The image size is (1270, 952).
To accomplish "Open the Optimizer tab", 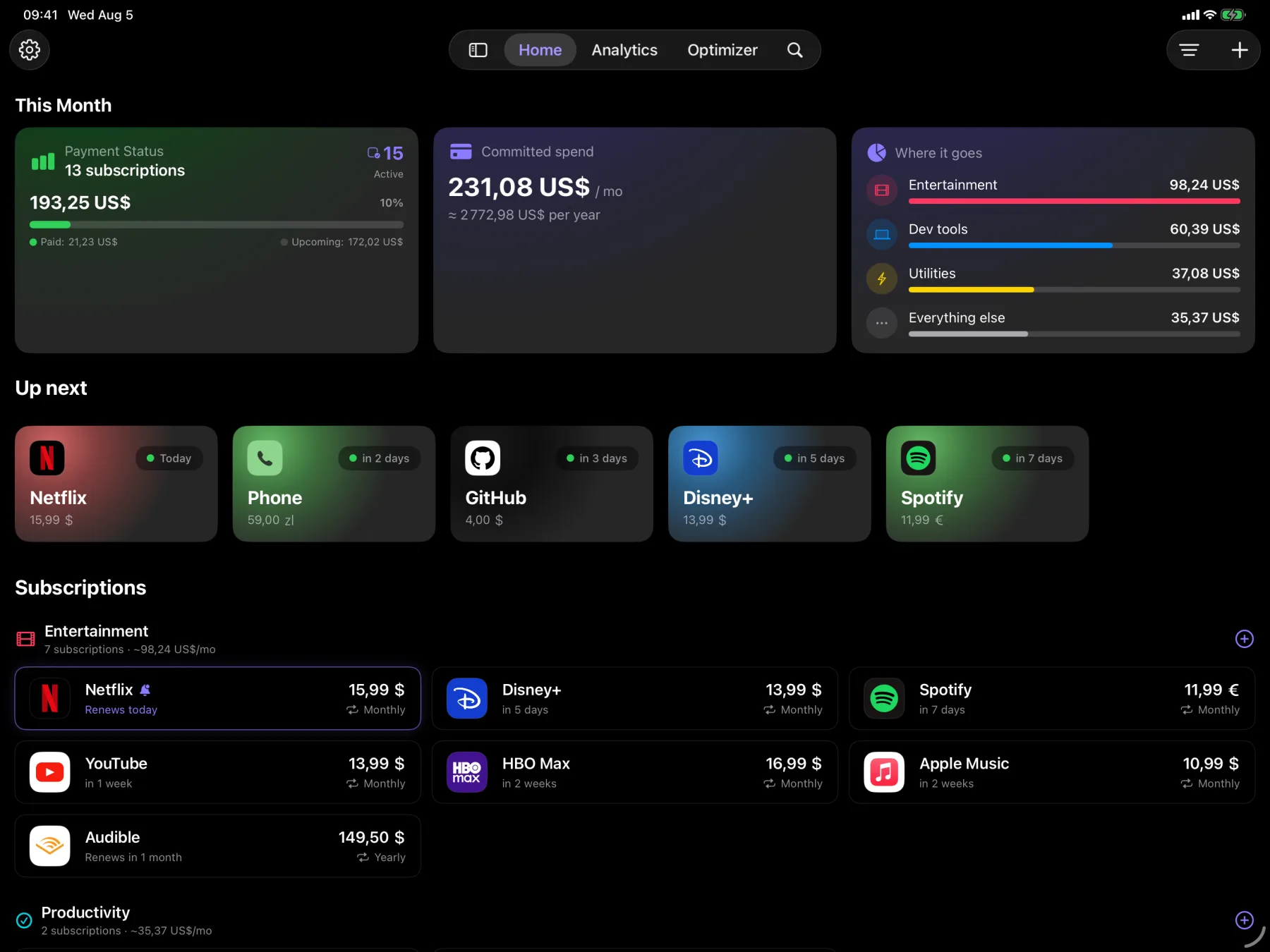I will [722, 50].
